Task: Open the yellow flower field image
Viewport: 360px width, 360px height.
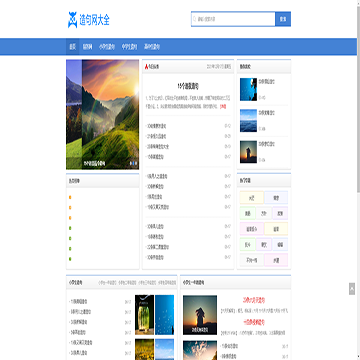Action: 144,349
